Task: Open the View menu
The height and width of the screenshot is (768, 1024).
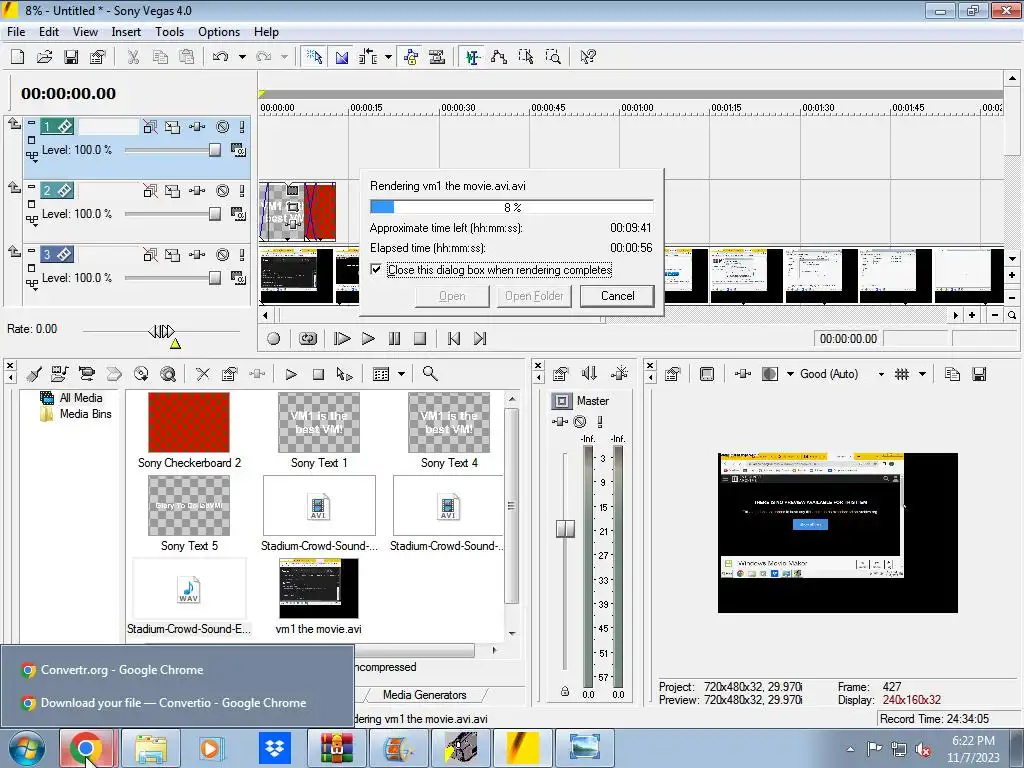Action: (85, 31)
